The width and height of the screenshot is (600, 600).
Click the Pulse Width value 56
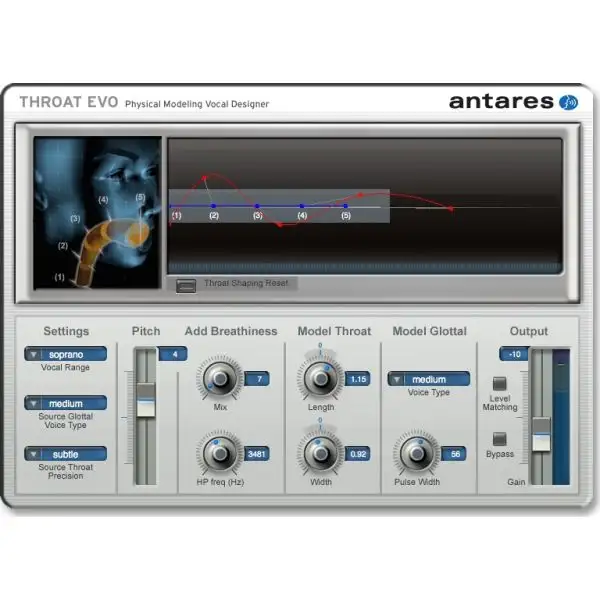(454, 454)
